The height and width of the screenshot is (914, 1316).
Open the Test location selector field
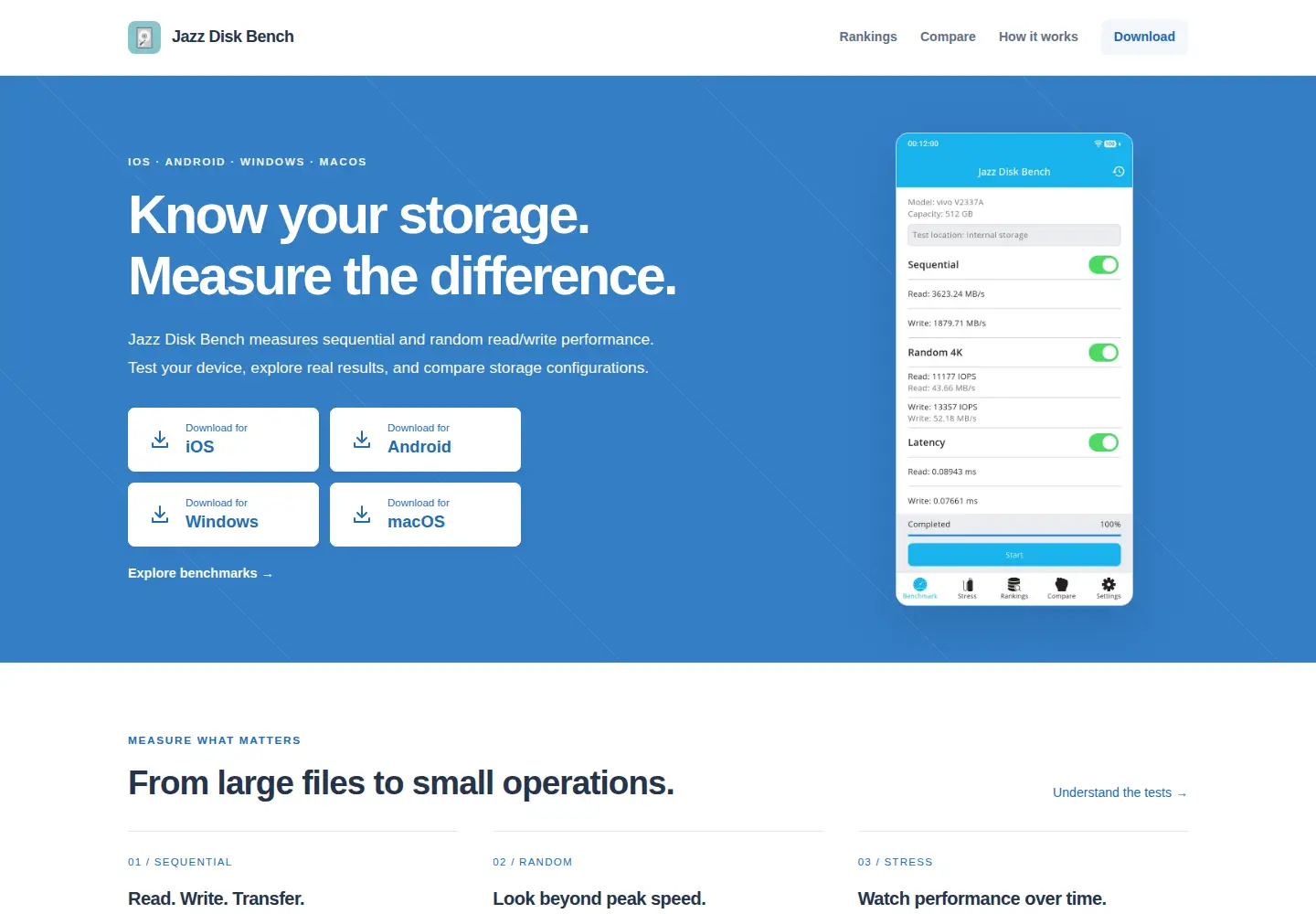(x=1014, y=235)
